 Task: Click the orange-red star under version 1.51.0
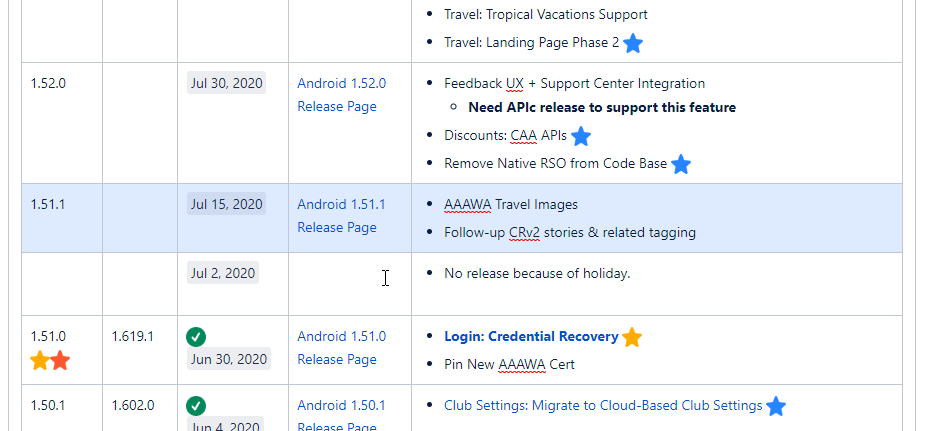coord(60,360)
